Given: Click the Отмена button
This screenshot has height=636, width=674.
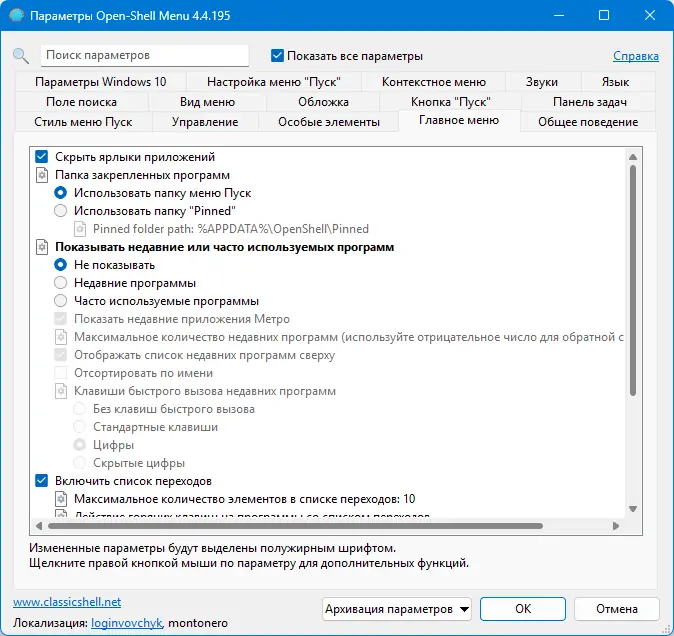Looking at the screenshot, I should point(616,609).
